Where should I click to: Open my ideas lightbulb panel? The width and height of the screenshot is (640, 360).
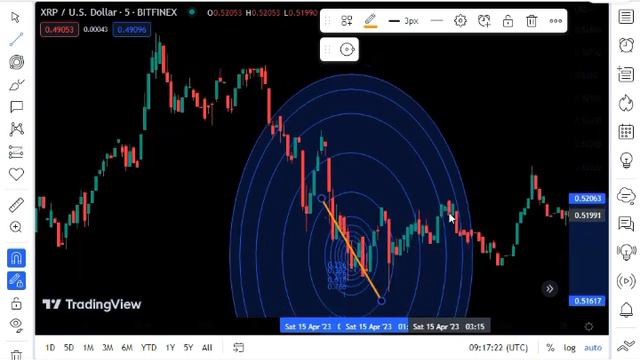[626, 160]
